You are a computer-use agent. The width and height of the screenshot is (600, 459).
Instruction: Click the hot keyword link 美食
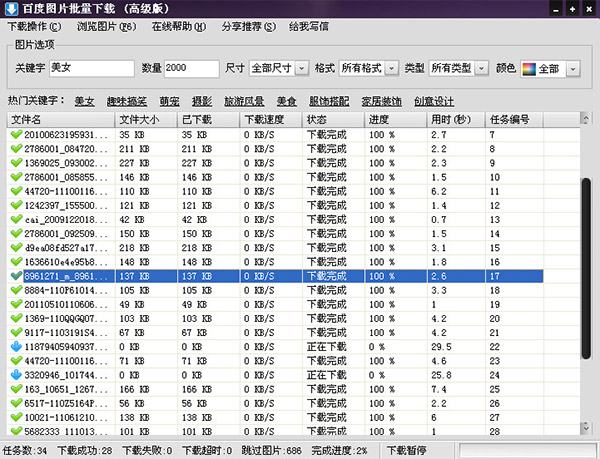[287, 101]
